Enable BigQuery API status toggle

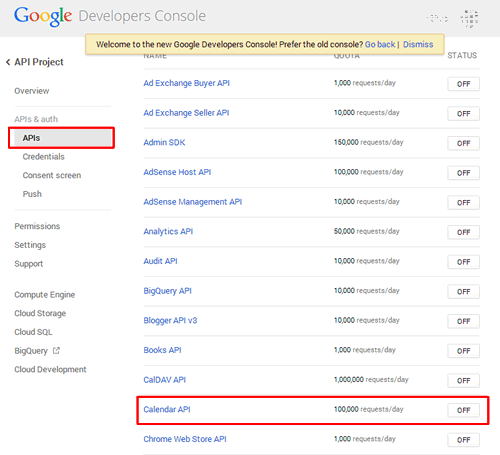[463, 292]
